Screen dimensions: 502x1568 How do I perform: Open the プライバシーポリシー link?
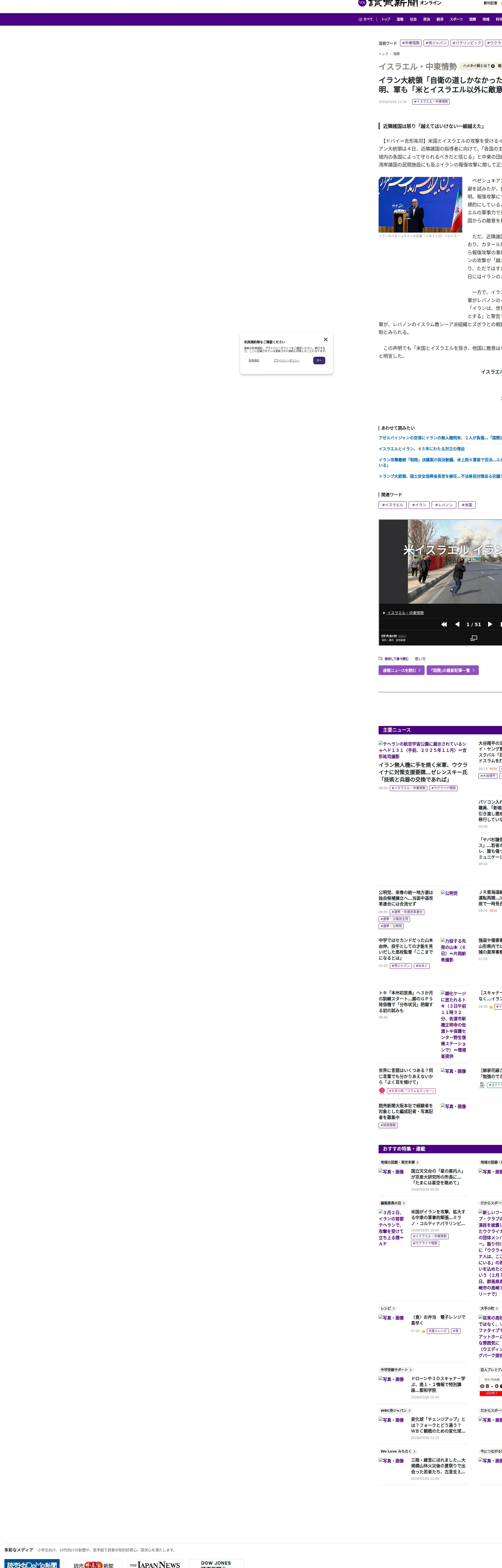tap(286, 360)
